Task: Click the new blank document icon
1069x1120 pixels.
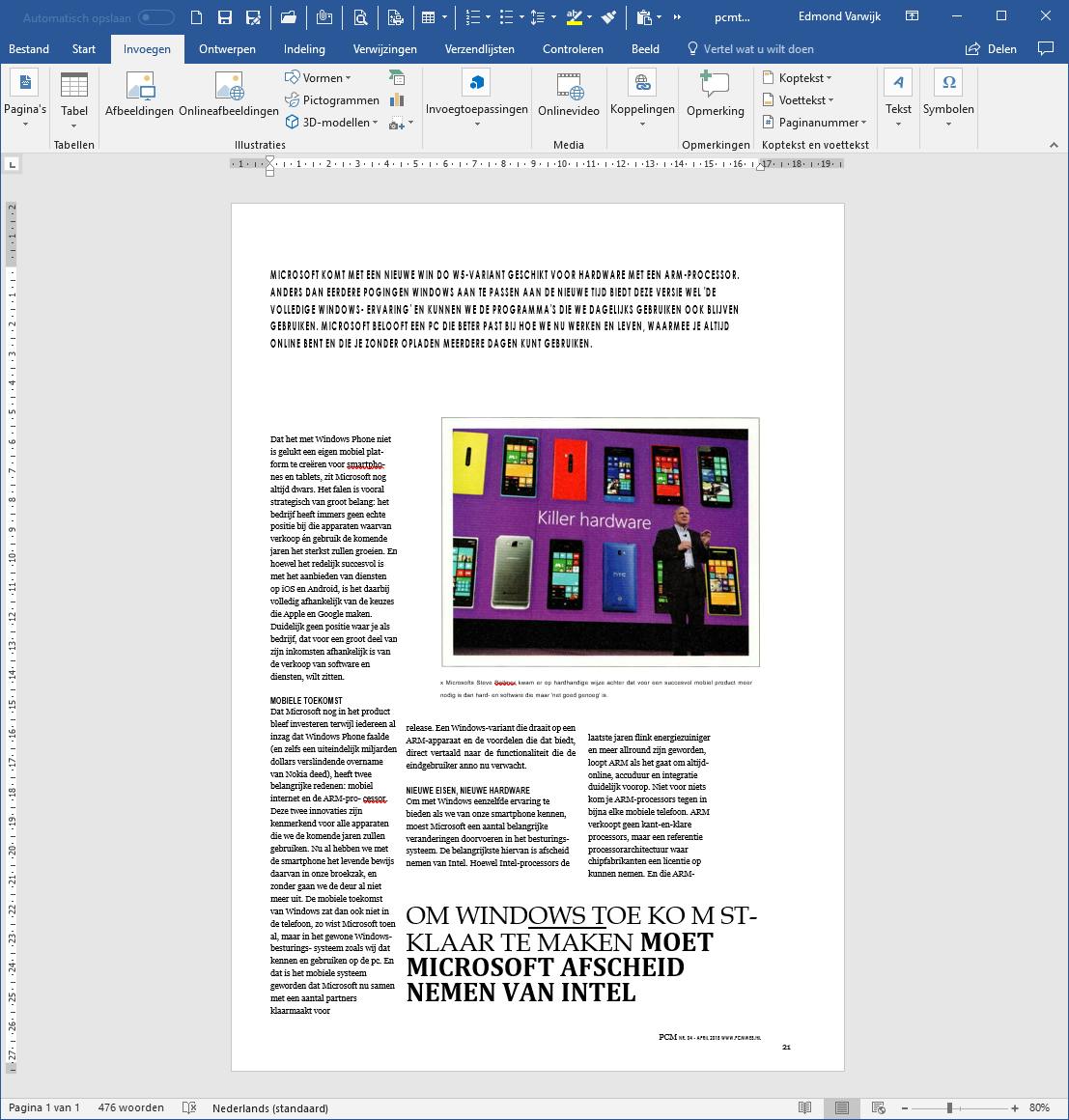Action: tap(196, 17)
